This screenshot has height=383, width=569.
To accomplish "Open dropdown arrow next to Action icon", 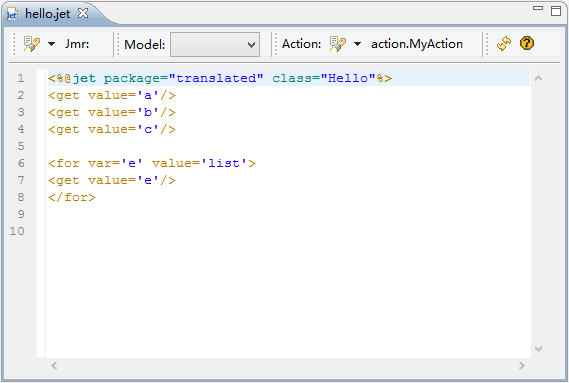I will (357, 44).
